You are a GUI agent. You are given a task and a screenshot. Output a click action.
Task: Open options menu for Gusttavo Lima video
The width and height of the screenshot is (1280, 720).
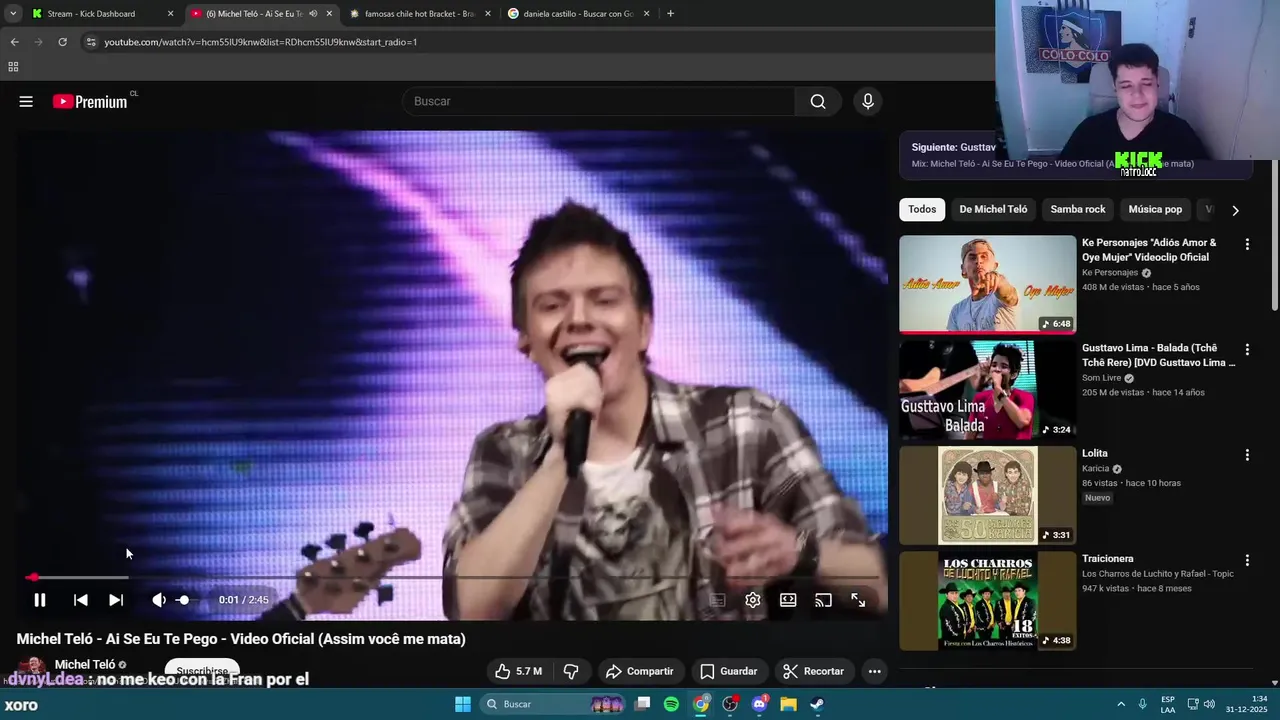coord(1247,349)
